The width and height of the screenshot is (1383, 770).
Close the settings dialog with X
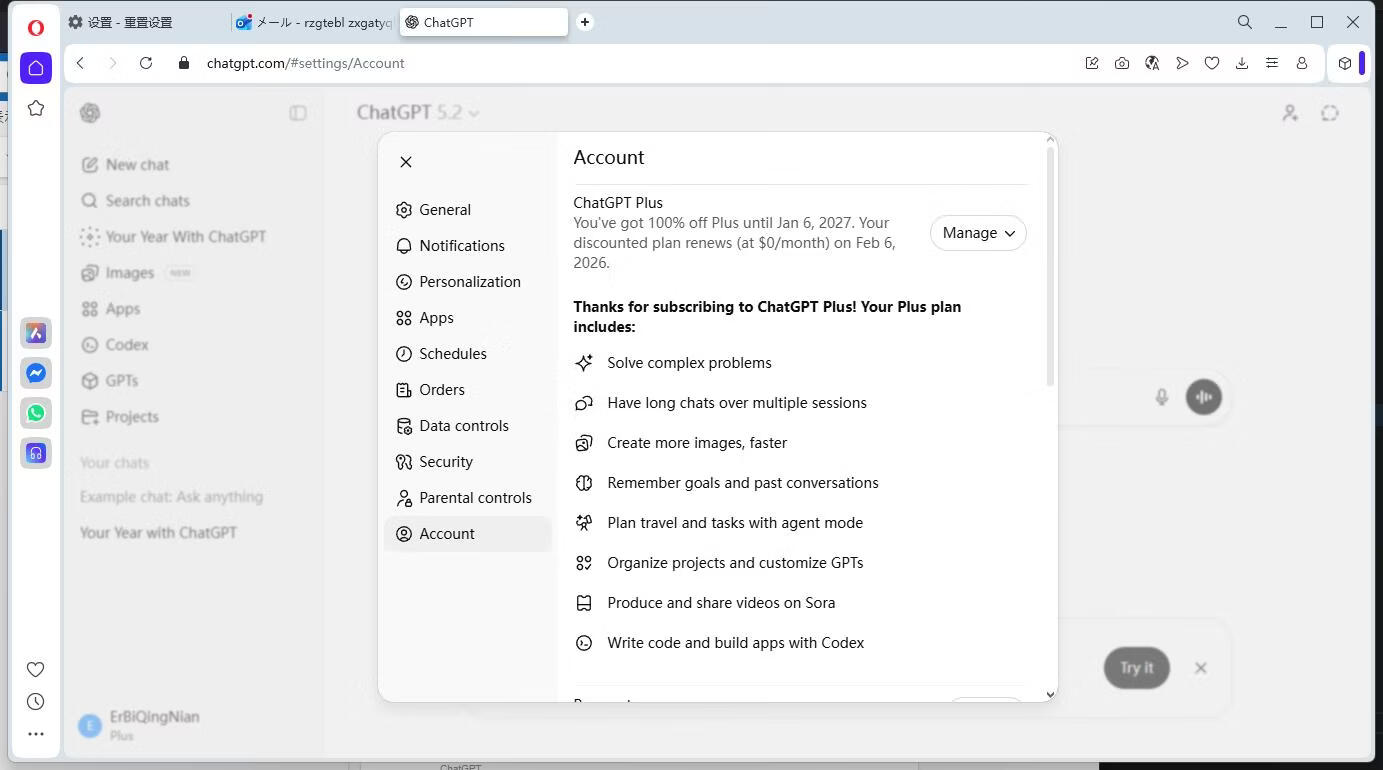406,162
